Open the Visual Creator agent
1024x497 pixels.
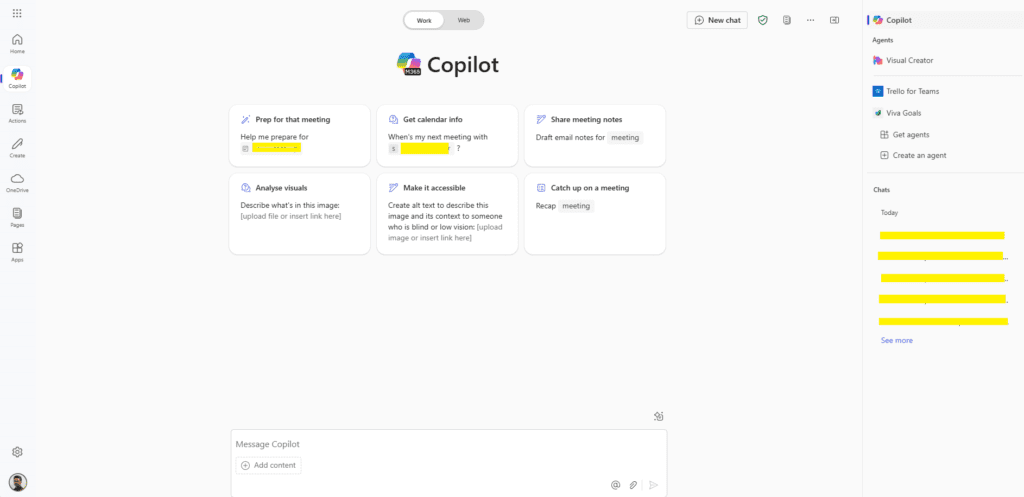pyautogui.click(x=903, y=60)
